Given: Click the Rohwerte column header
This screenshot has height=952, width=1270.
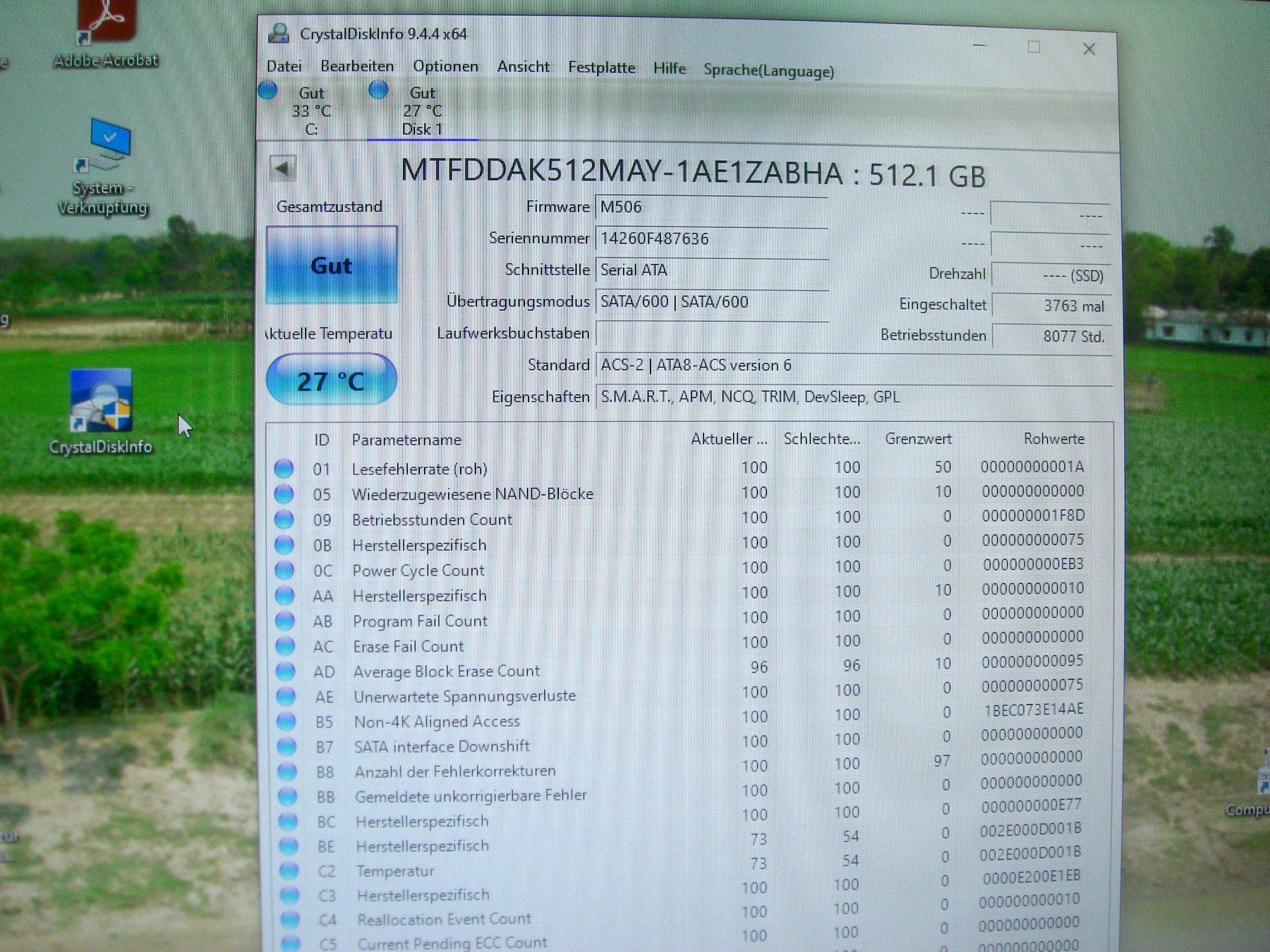Looking at the screenshot, I should pos(1053,439).
